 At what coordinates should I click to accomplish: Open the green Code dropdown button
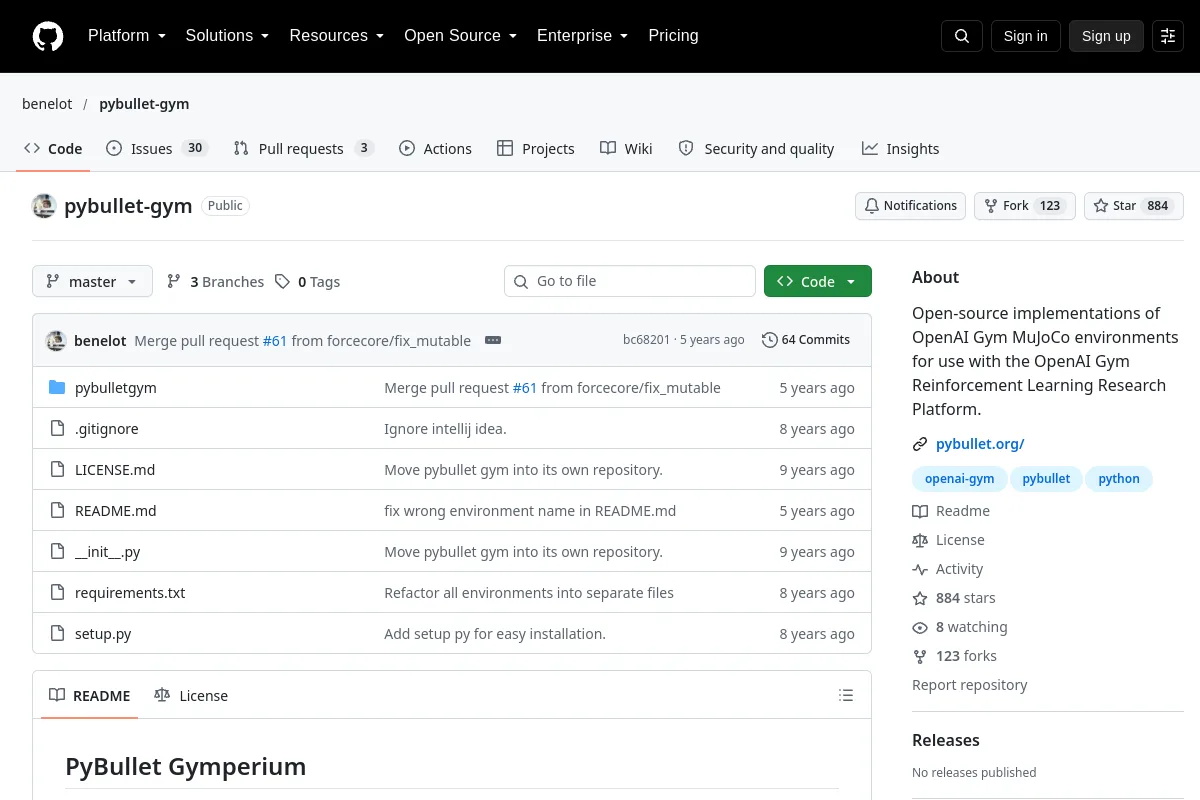(818, 281)
